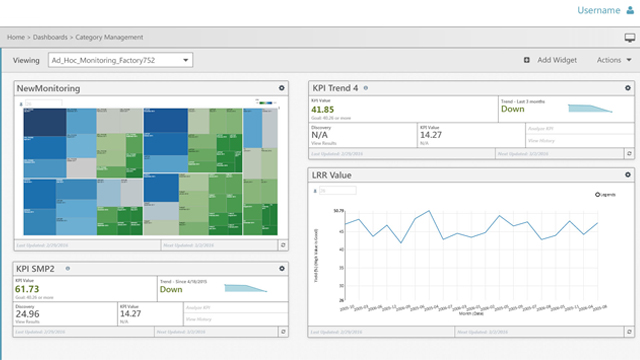
Task: Open NewMonitoring widget settings gear
Action: pyautogui.click(x=282, y=88)
